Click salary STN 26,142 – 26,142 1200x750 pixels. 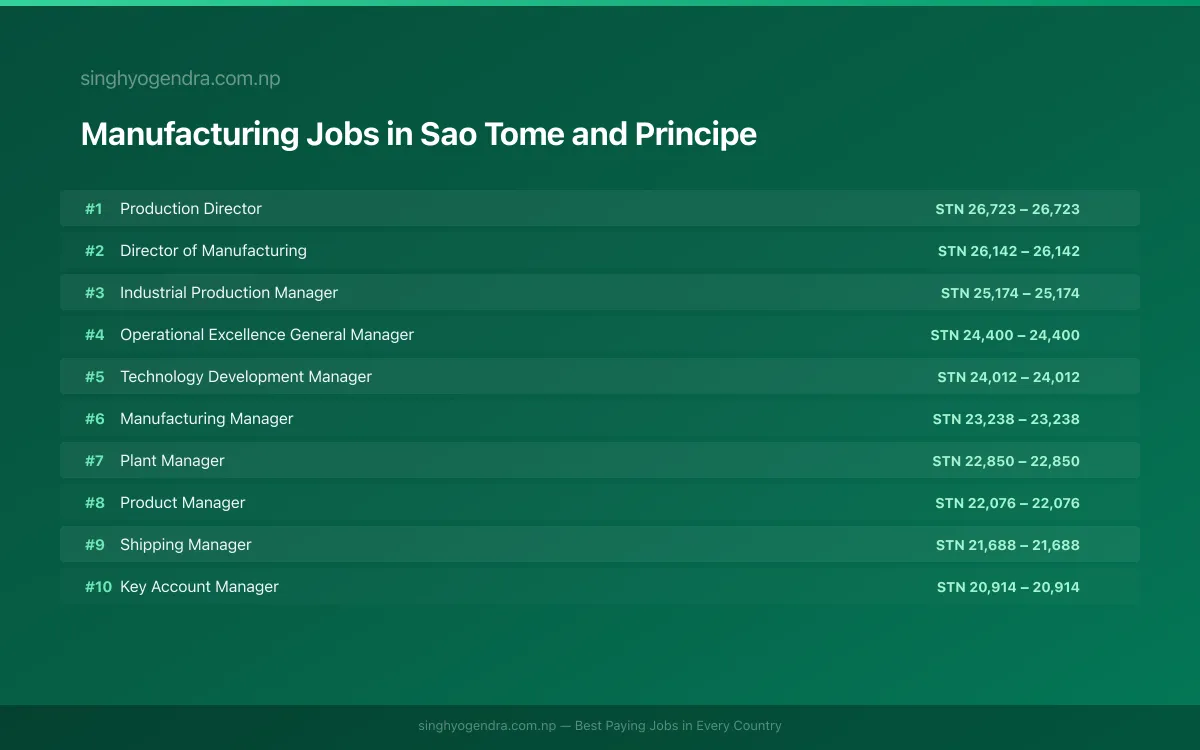[x=1009, y=251]
